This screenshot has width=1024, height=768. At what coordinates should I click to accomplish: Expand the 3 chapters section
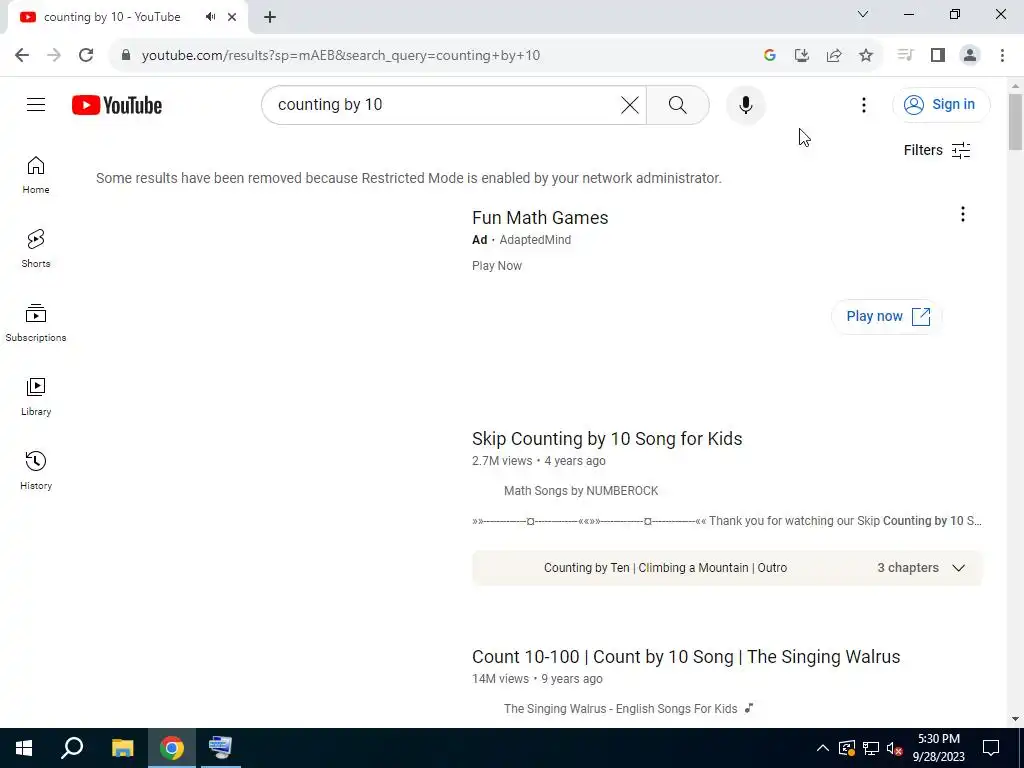coord(727,568)
